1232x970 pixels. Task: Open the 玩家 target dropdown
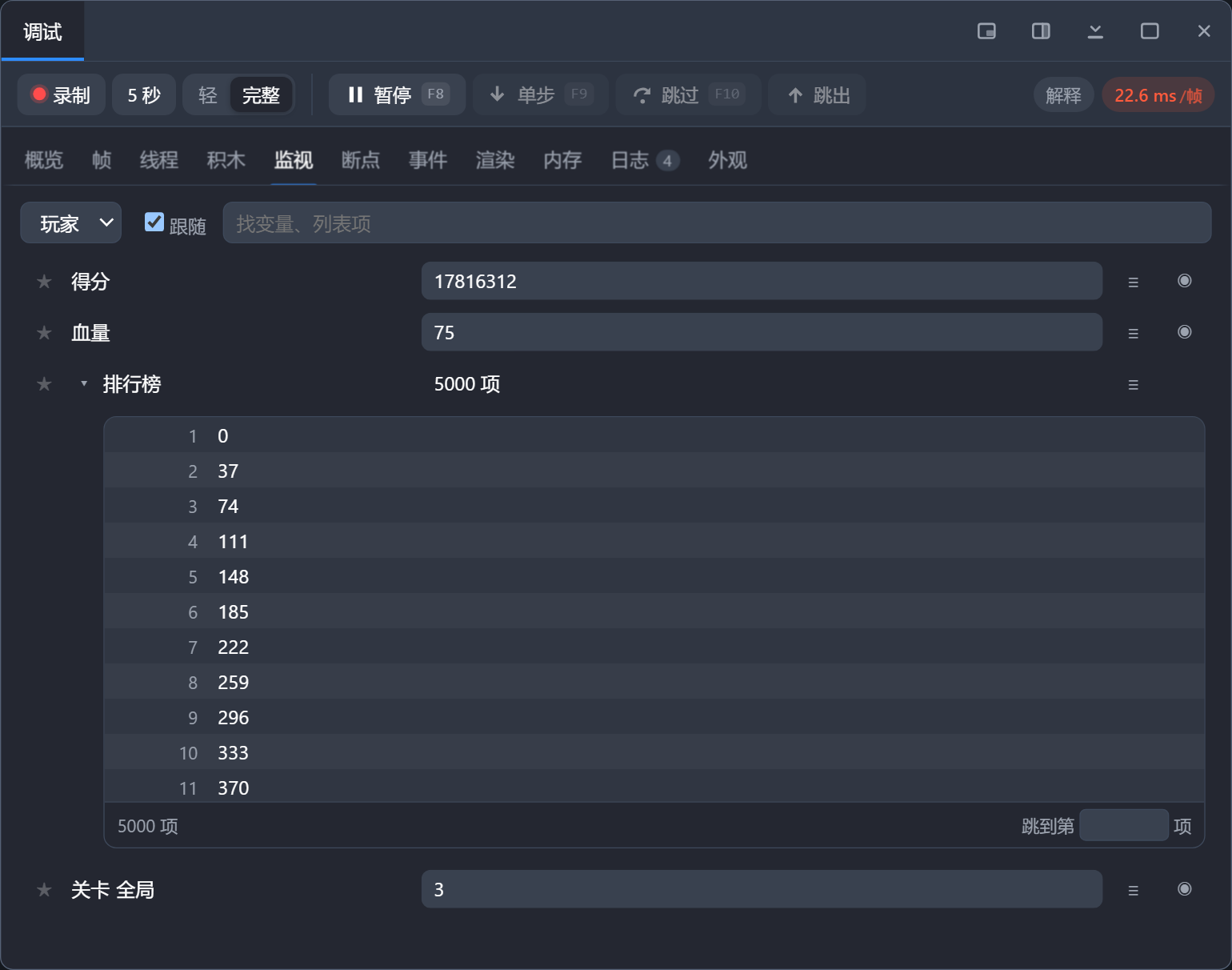[71, 223]
